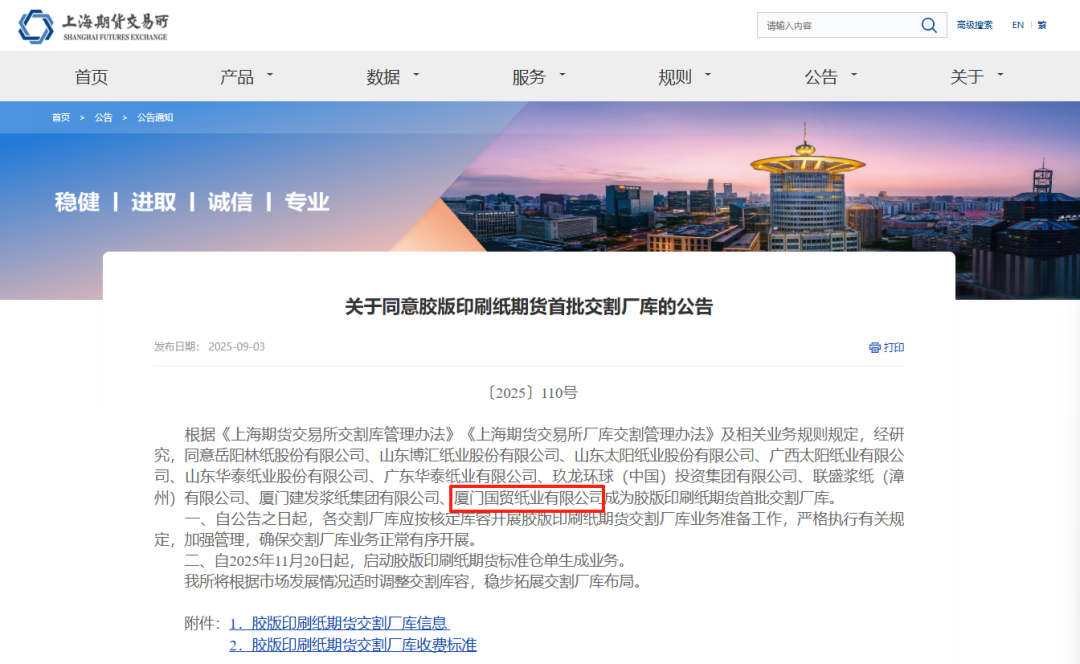This screenshot has height=664, width=1080.
Task: Expand dropdown arrow next to 数据
Action: 416,74
